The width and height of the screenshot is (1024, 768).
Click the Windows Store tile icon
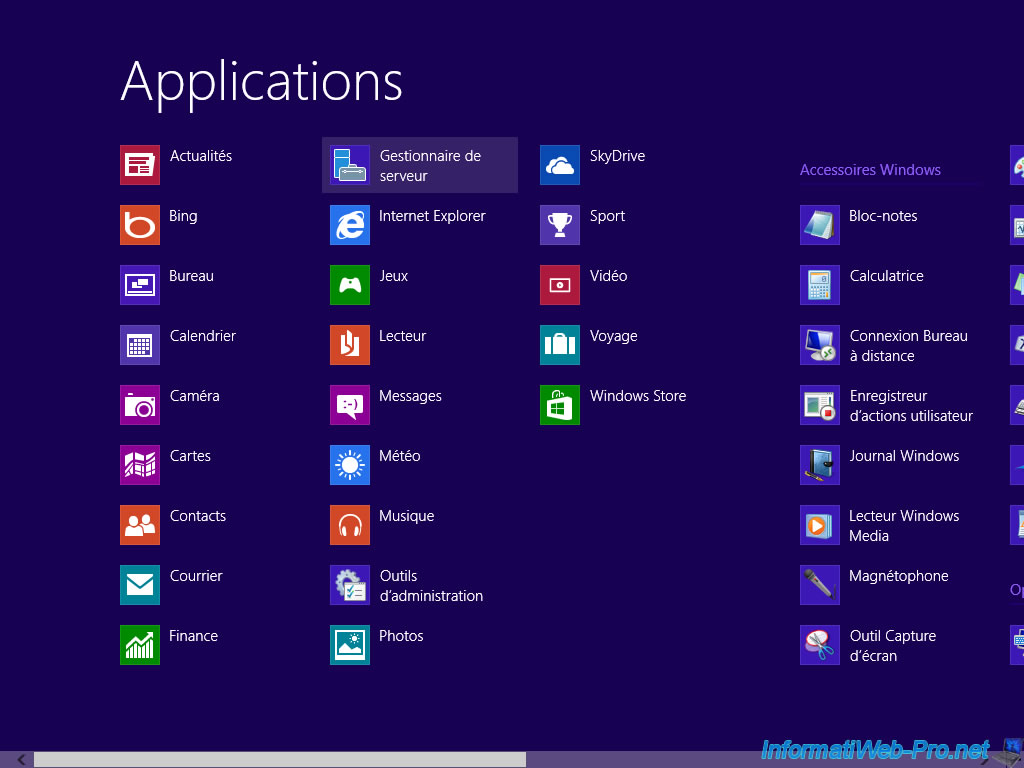(560, 405)
